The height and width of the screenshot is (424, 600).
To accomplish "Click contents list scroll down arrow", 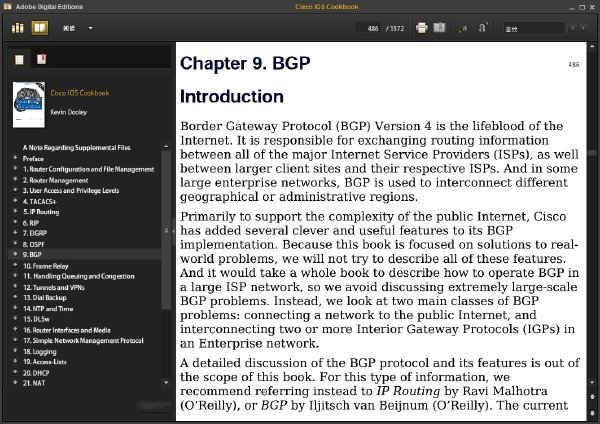I will point(166,382).
